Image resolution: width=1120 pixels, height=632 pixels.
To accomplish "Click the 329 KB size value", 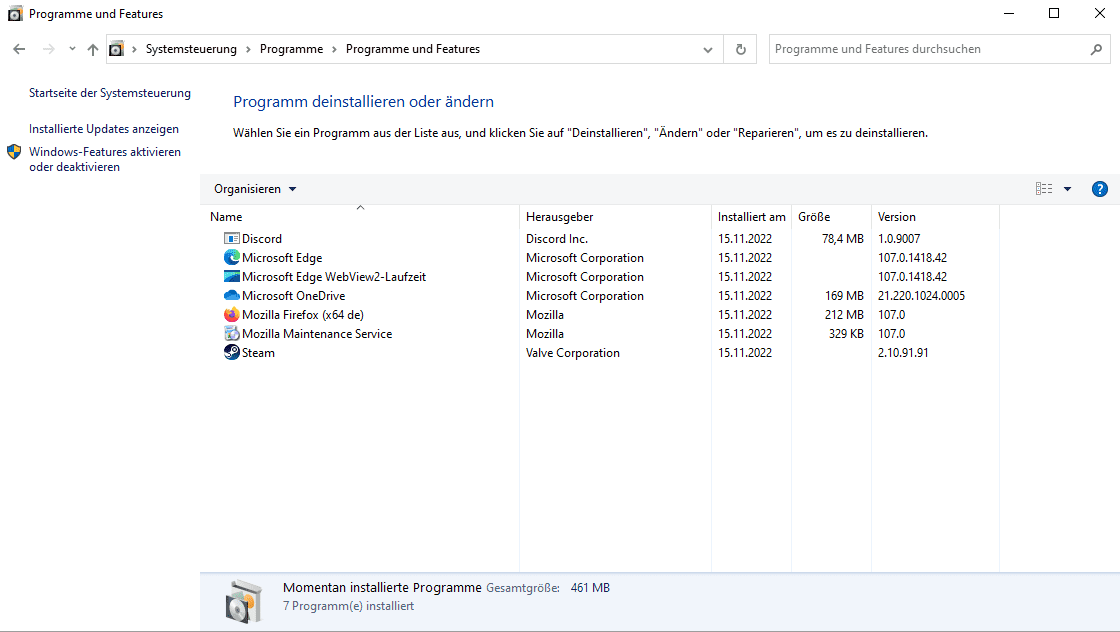I will 846,333.
